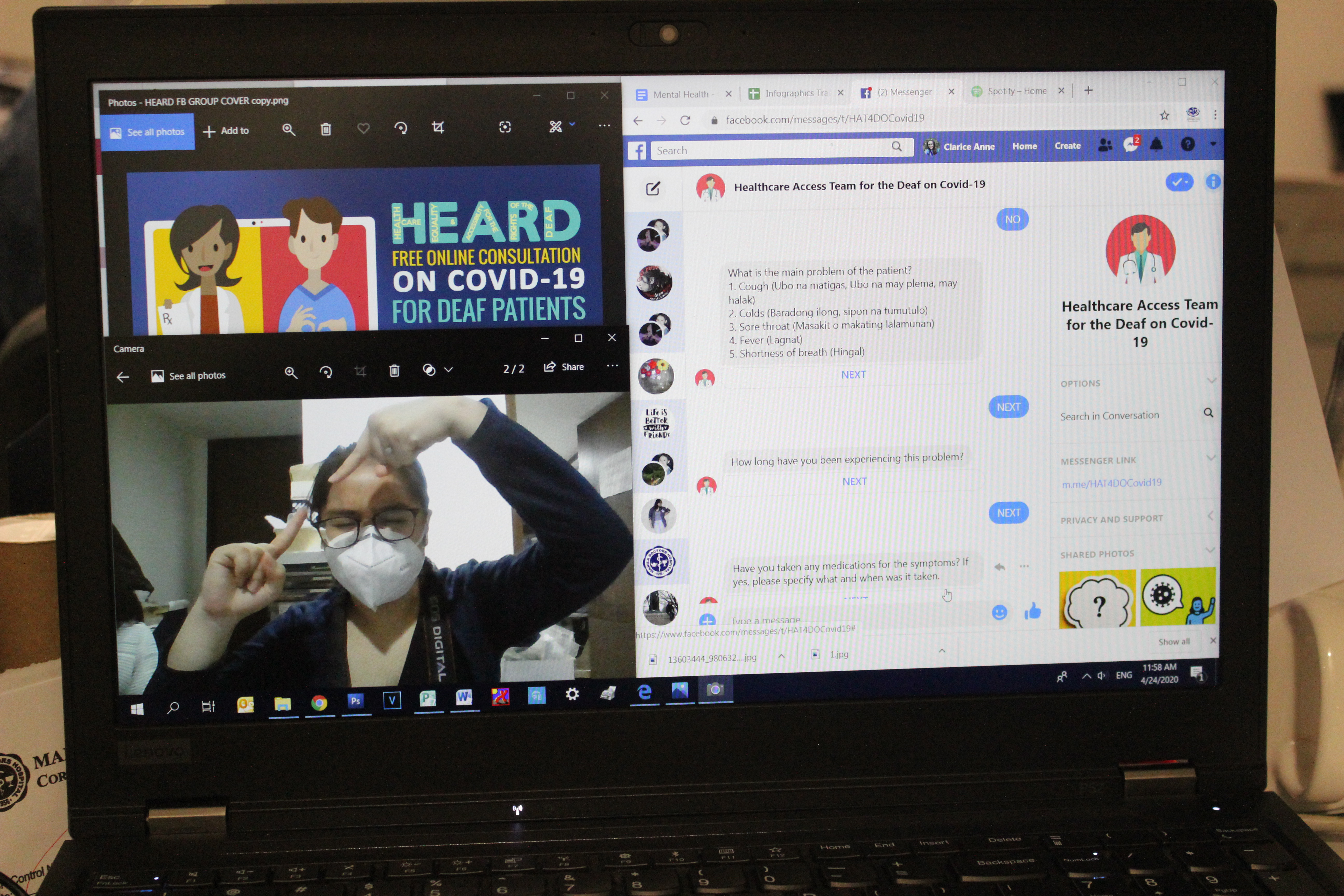Compose a new message icon
The image size is (1344, 896).
[653, 188]
